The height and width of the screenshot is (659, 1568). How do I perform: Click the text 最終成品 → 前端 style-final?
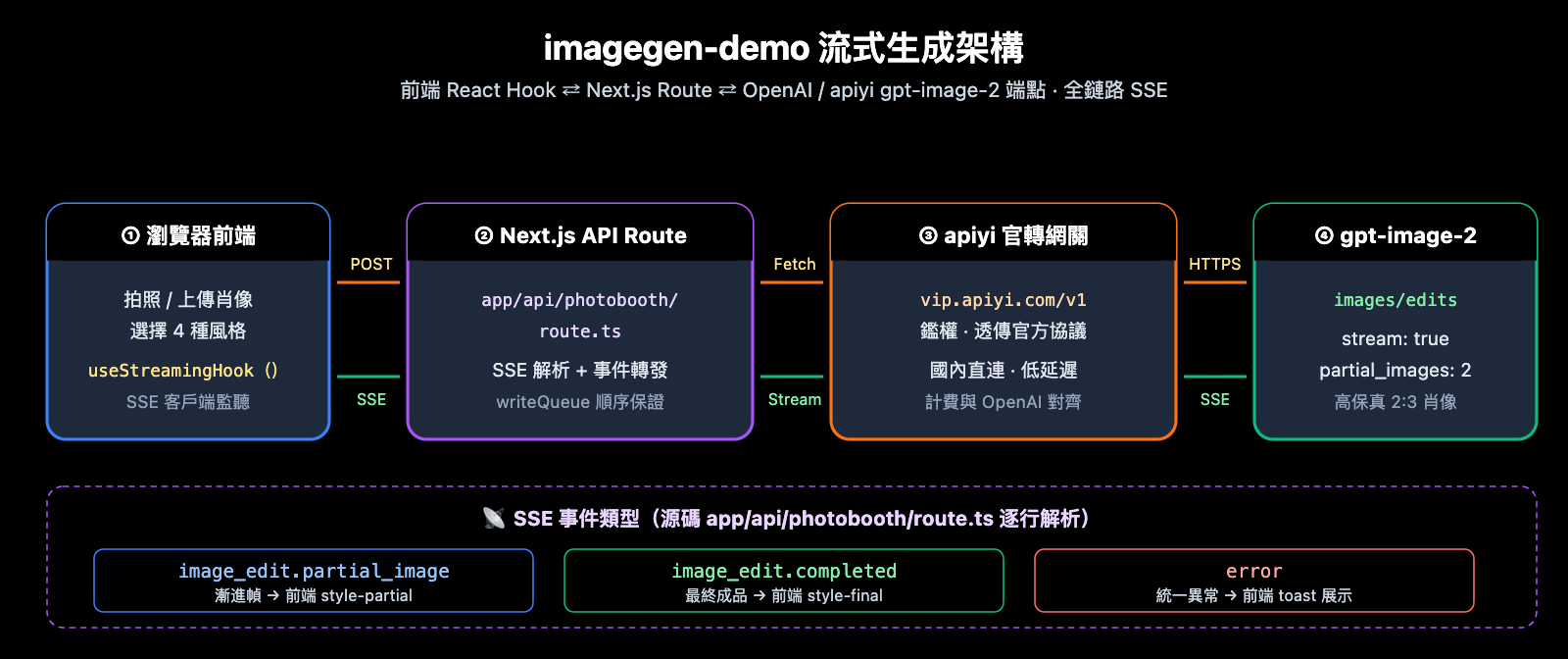[784, 595]
